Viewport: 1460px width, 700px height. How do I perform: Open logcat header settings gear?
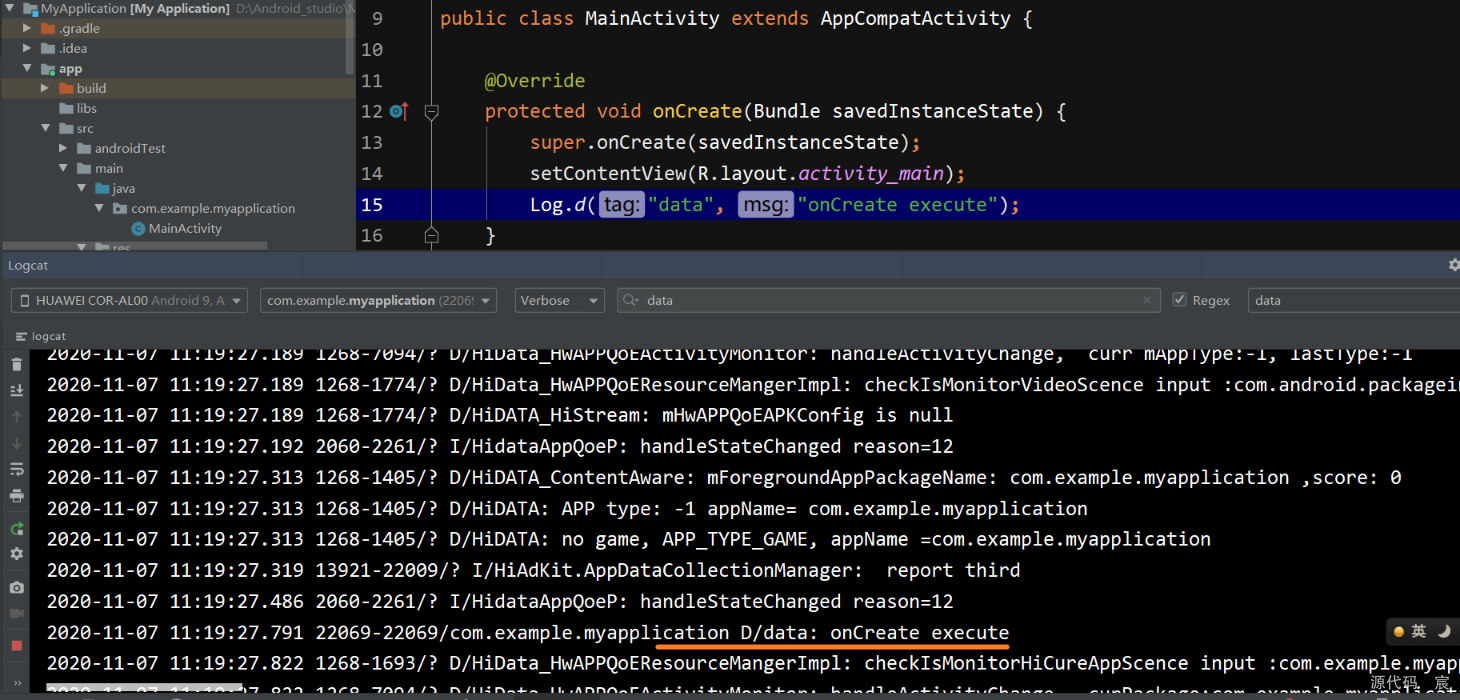click(16, 554)
